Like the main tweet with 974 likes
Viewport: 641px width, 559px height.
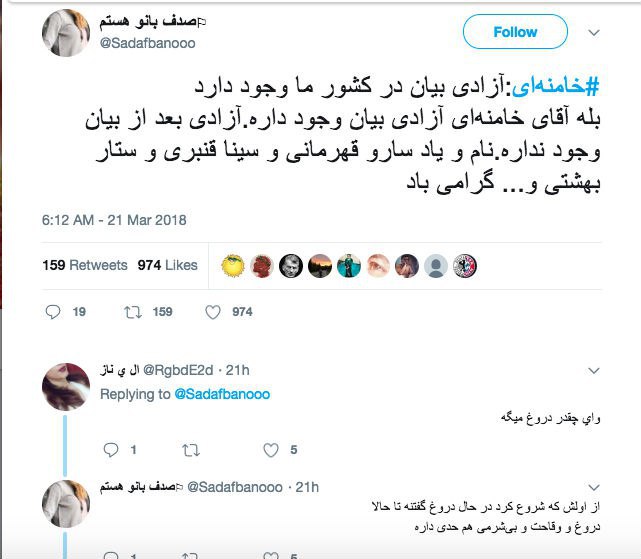(213, 312)
